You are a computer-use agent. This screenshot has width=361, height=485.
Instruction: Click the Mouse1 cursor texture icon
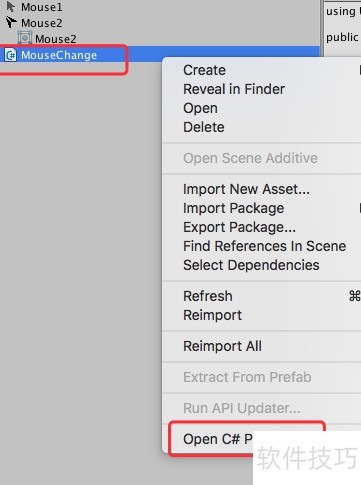pyautogui.click(x=11, y=7)
